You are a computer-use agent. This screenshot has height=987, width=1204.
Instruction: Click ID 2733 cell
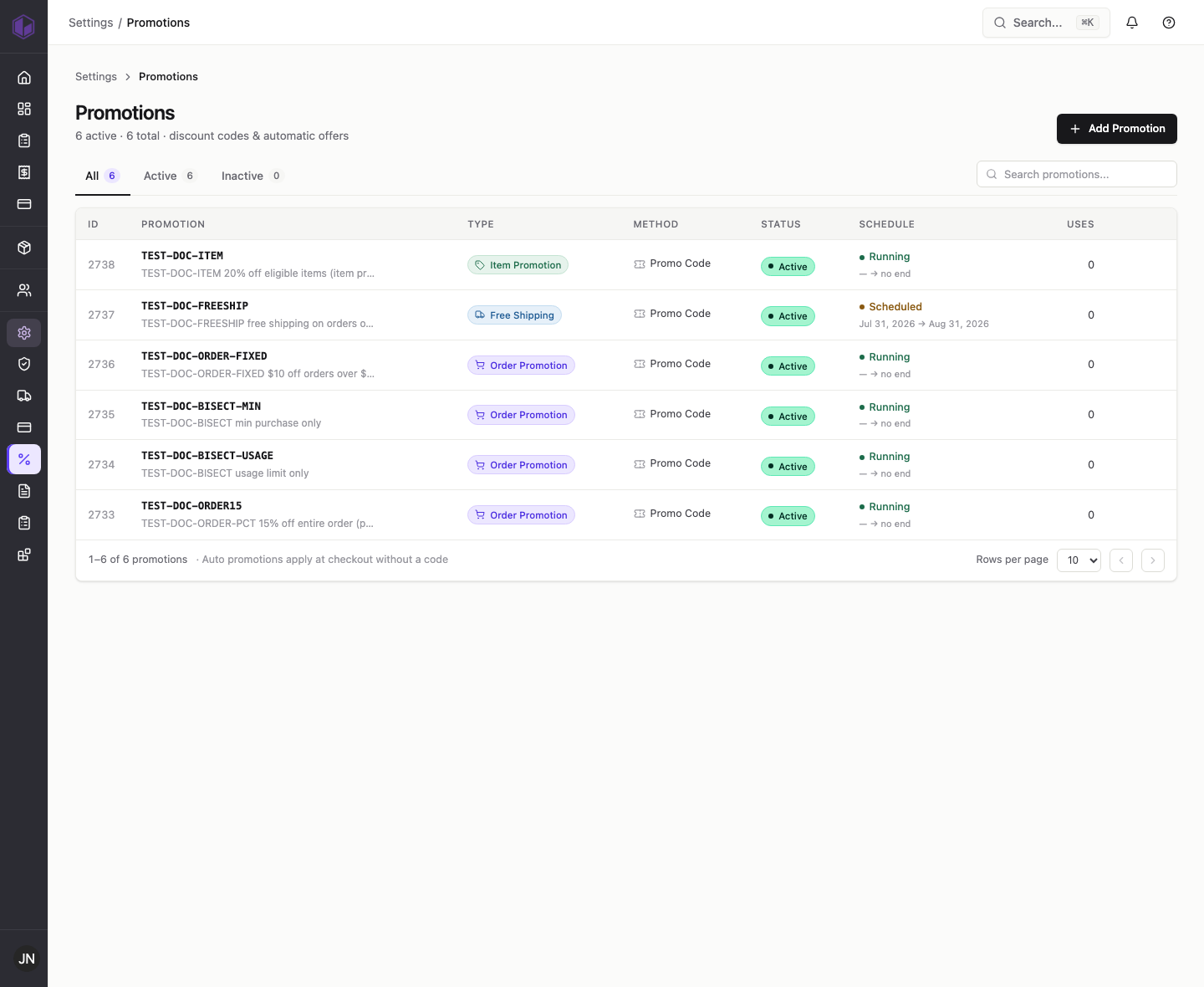coord(101,515)
